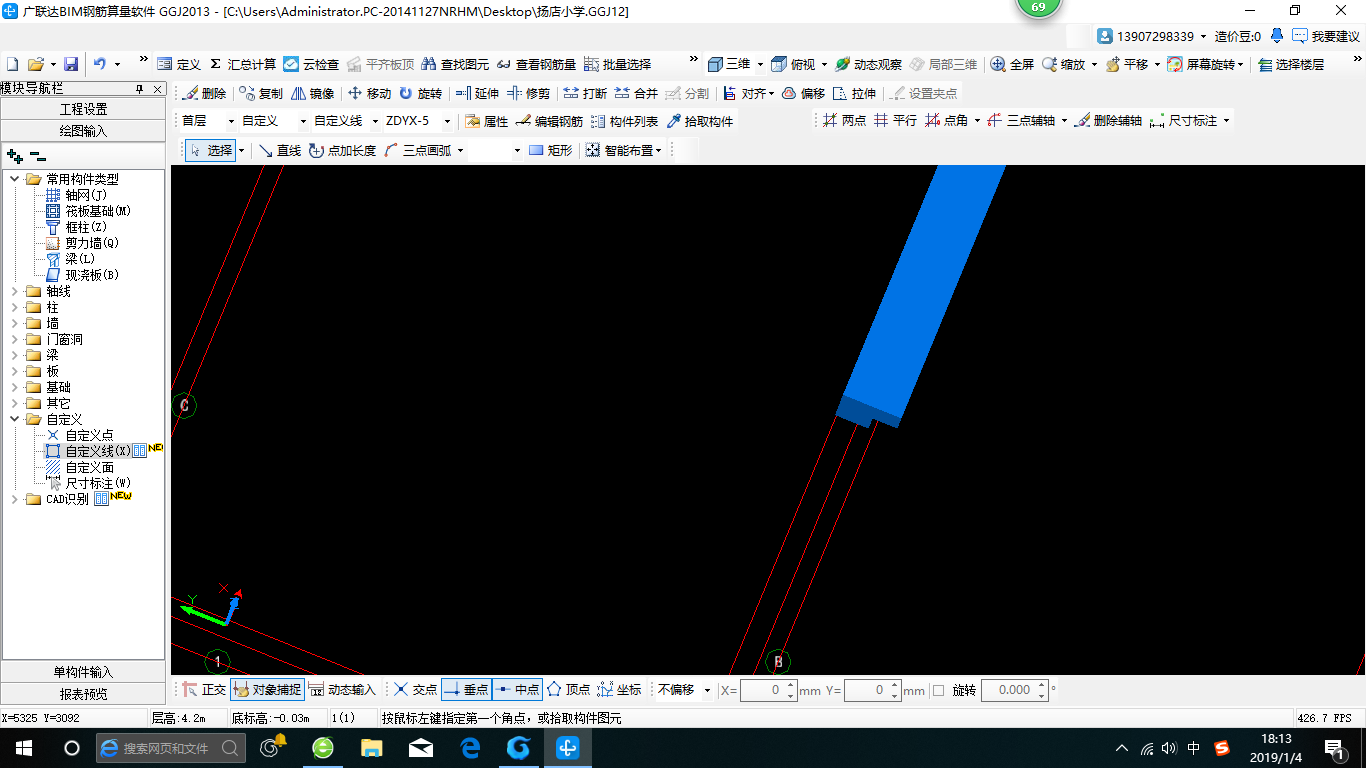Click the new file icon
Screen dimensions: 1366x768
click(x=12, y=64)
